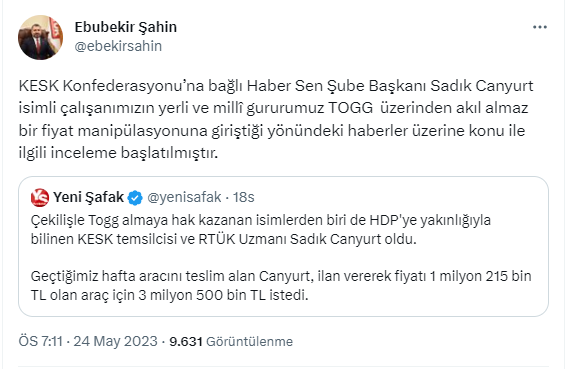
Task: Click the ÖS 7:11 tweet time
Action: pyautogui.click(x=41, y=341)
